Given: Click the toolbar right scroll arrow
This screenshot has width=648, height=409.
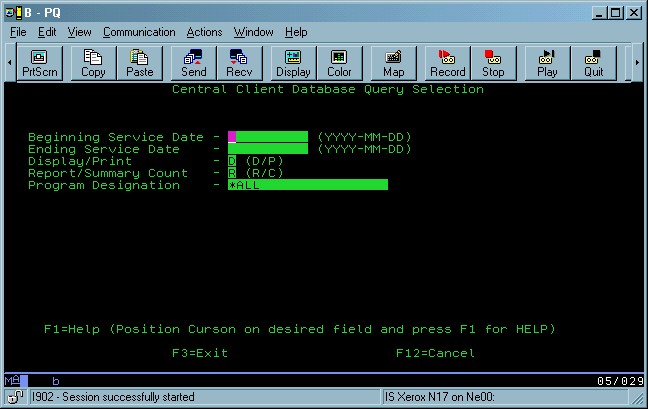Looking at the screenshot, I should click(x=637, y=62).
